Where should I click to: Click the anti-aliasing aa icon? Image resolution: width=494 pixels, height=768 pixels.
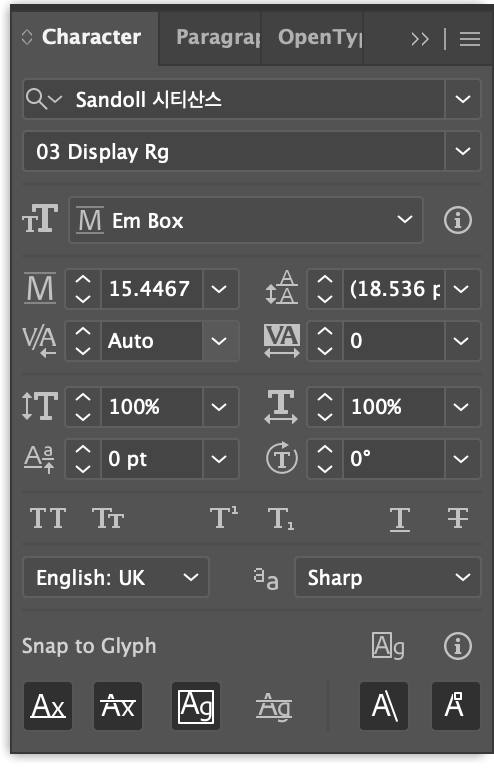266,578
